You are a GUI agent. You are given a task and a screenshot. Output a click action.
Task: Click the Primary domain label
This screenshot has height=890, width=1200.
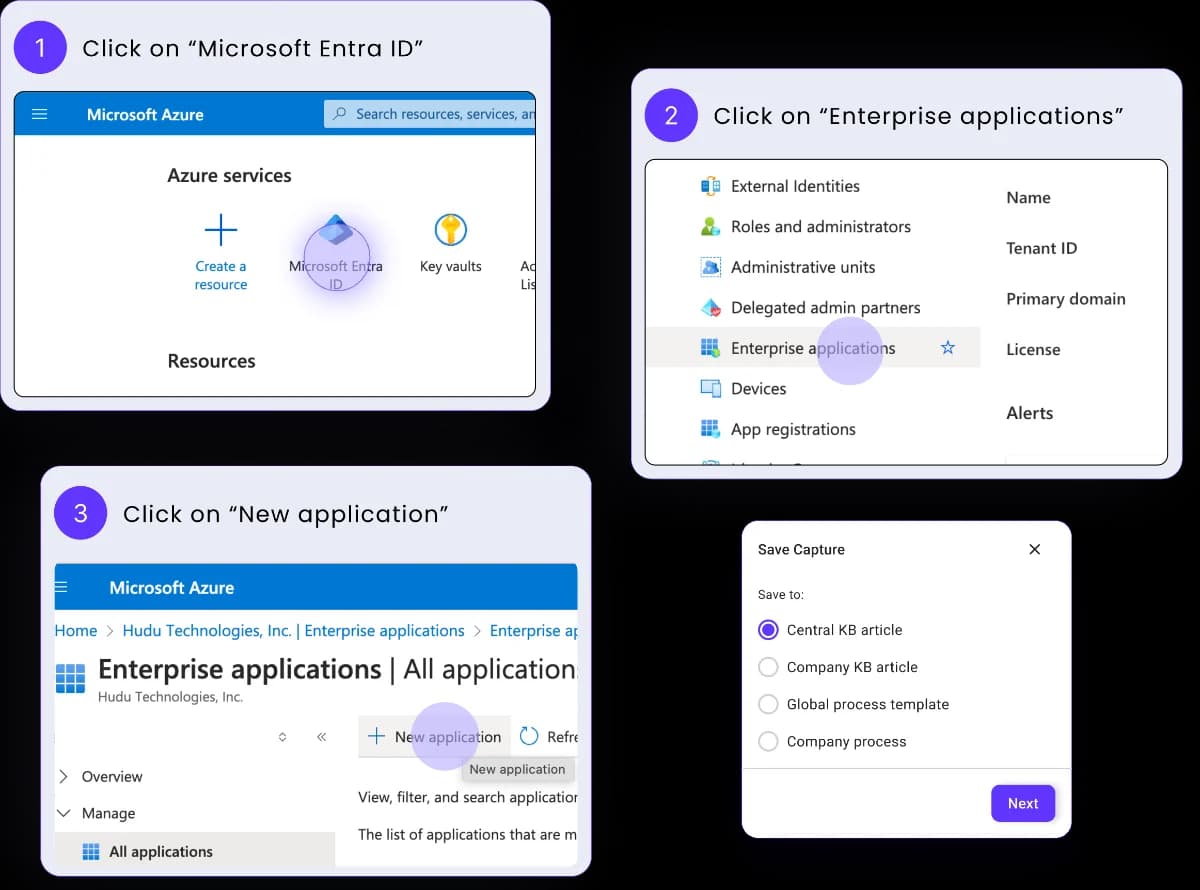pyautogui.click(x=1065, y=299)
